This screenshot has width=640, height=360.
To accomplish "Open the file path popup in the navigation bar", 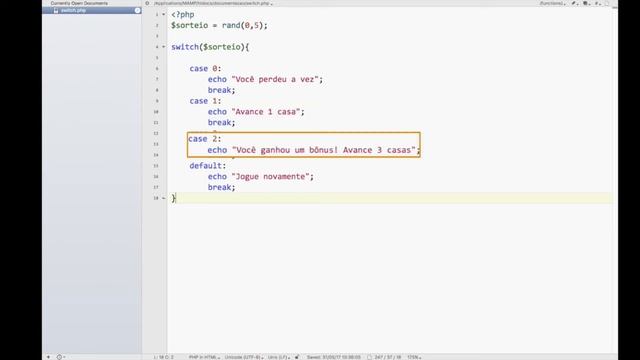I will point(213,3).
